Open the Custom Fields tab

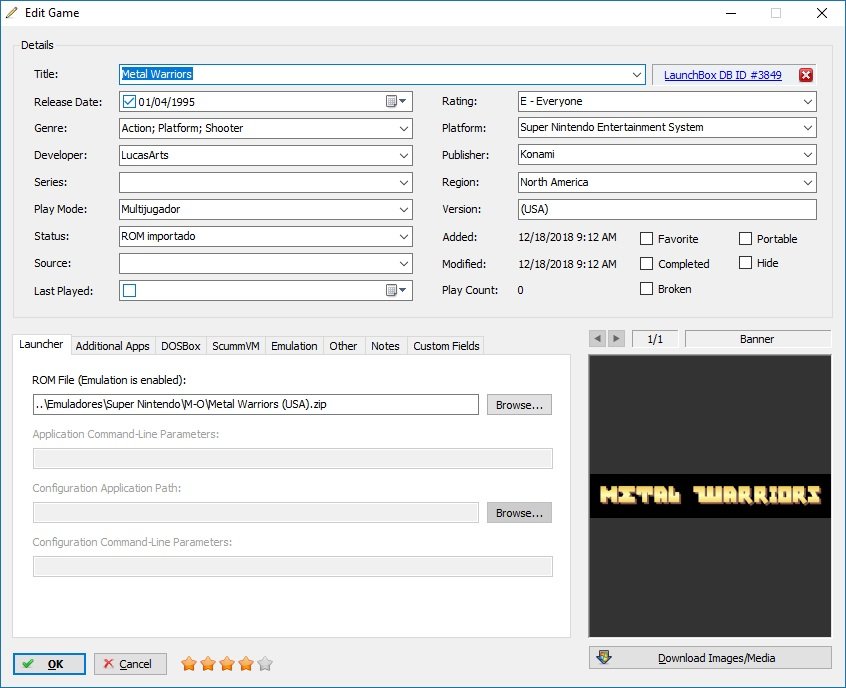[446, 346]
